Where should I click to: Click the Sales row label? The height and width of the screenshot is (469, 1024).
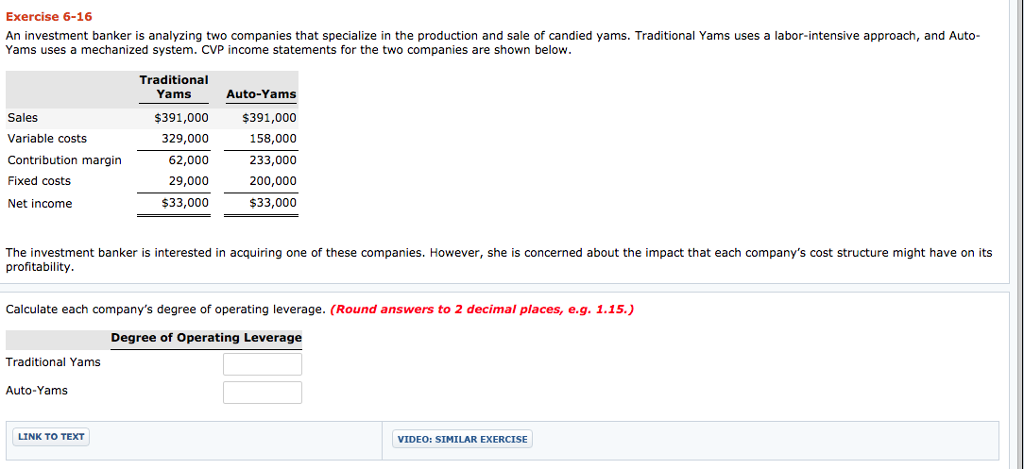tap(23, 118)
